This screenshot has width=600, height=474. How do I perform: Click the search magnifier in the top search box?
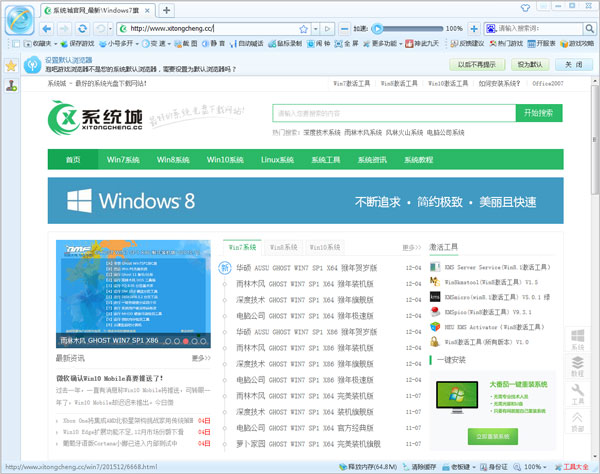point(589,29)
